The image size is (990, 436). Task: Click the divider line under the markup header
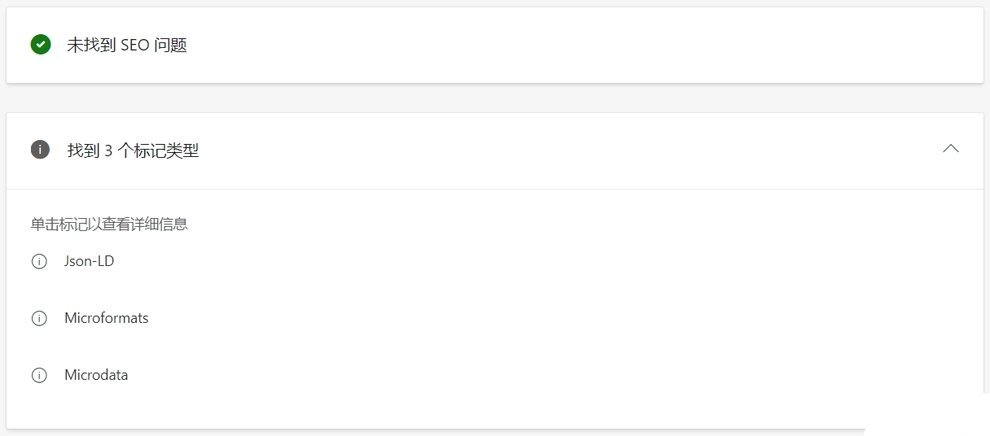click(x=495, y=189)
